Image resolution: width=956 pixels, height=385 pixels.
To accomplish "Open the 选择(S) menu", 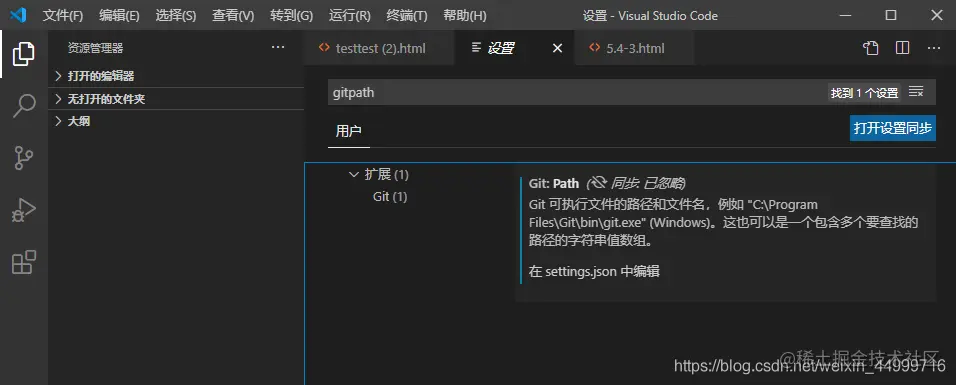I will [x=176, y=16].
